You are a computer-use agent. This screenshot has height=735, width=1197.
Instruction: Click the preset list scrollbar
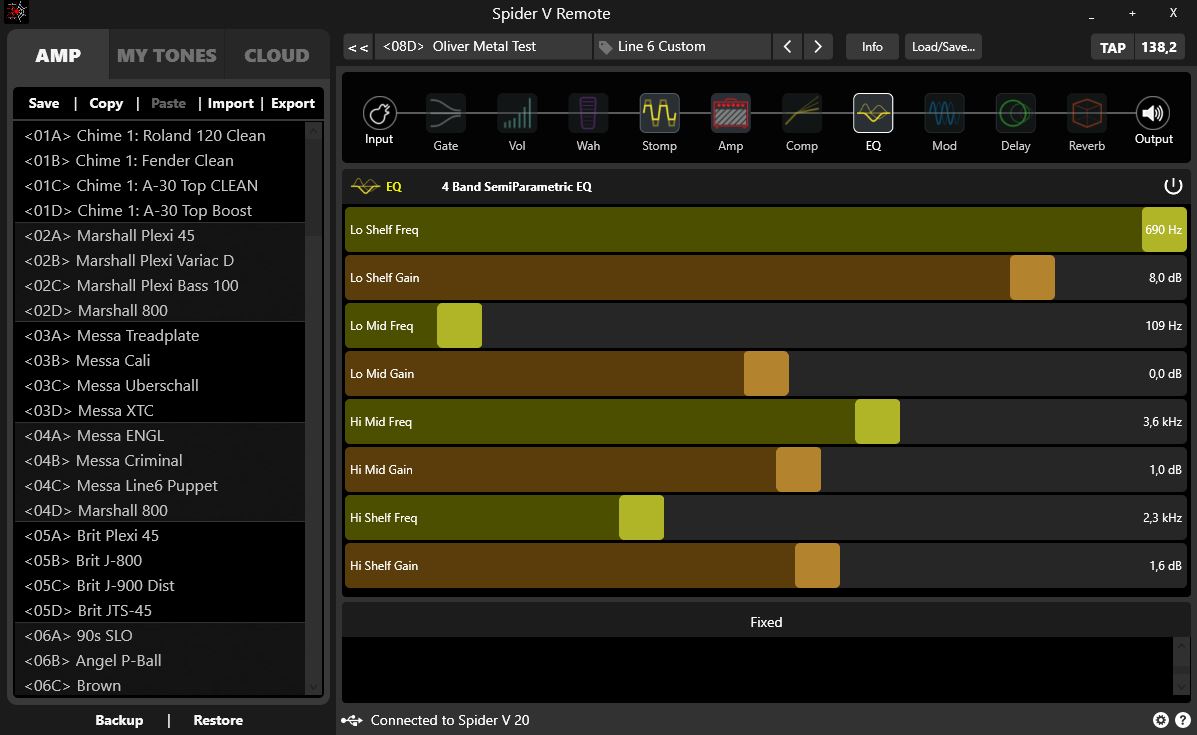pos(313,408)
